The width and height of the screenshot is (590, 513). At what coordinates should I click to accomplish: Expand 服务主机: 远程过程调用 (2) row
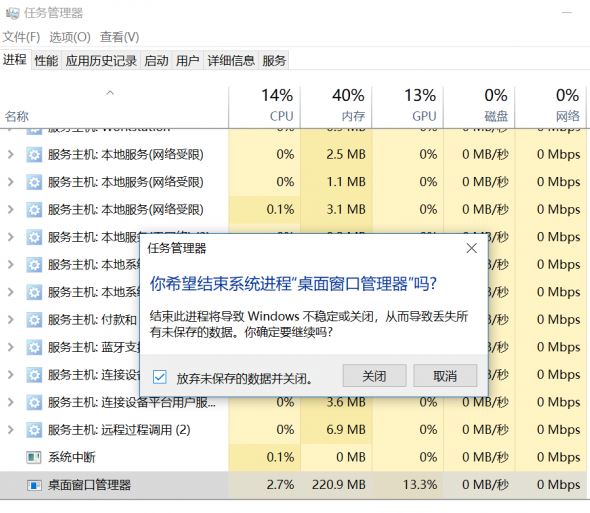(x=11, y=429)
